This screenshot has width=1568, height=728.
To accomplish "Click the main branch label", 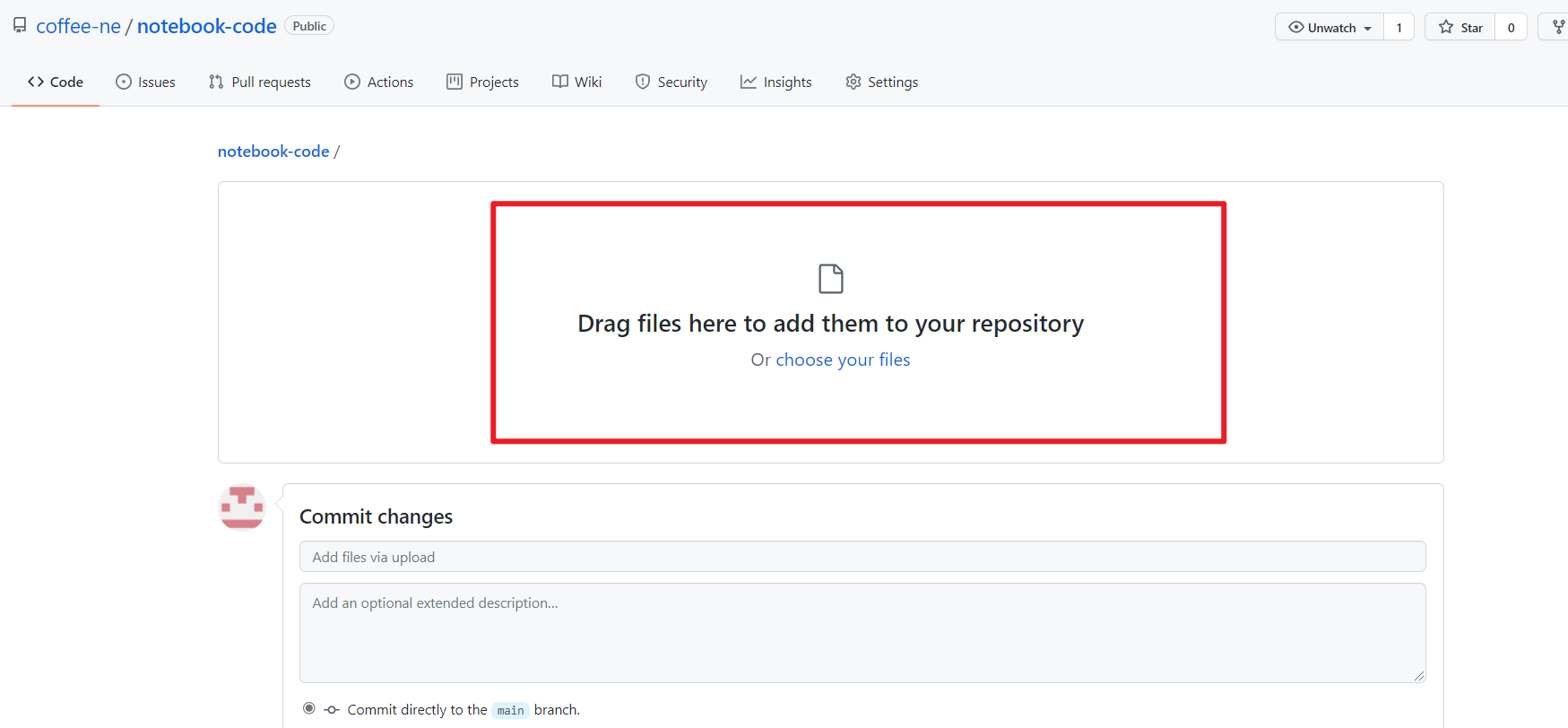I will coord(511,710).
